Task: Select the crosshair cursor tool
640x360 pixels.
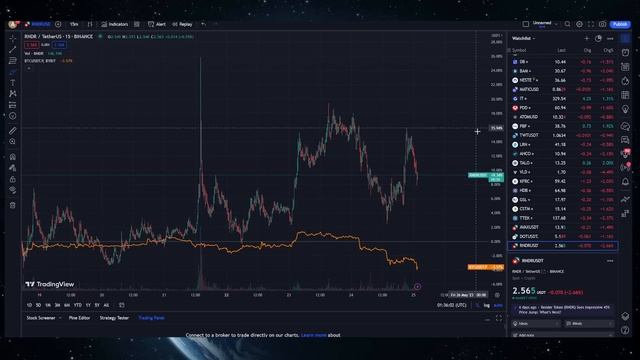Action: [x=13, y=38]
